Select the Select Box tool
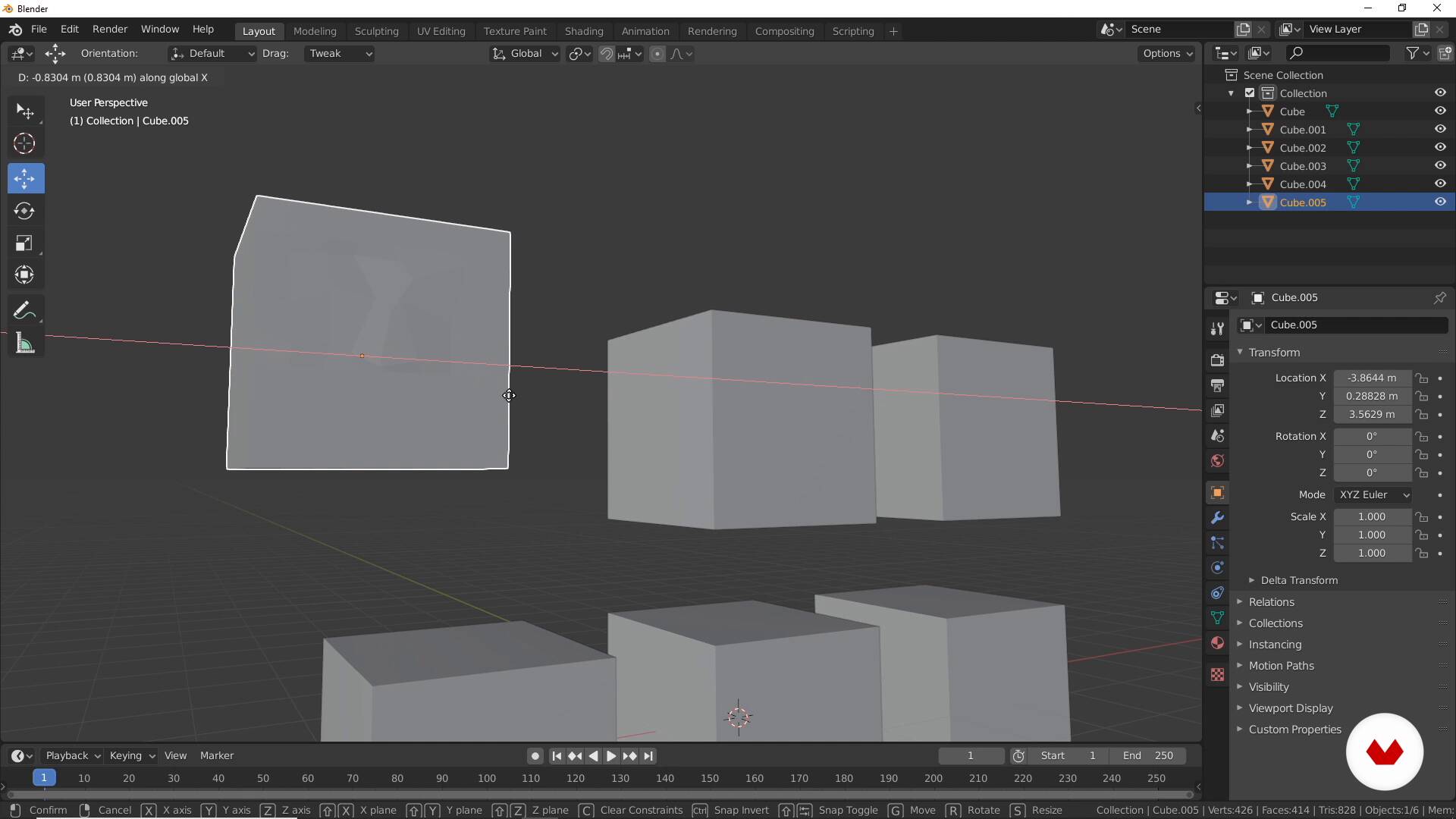The height and width of the screenshot is (819, 1456). [26, 111]
